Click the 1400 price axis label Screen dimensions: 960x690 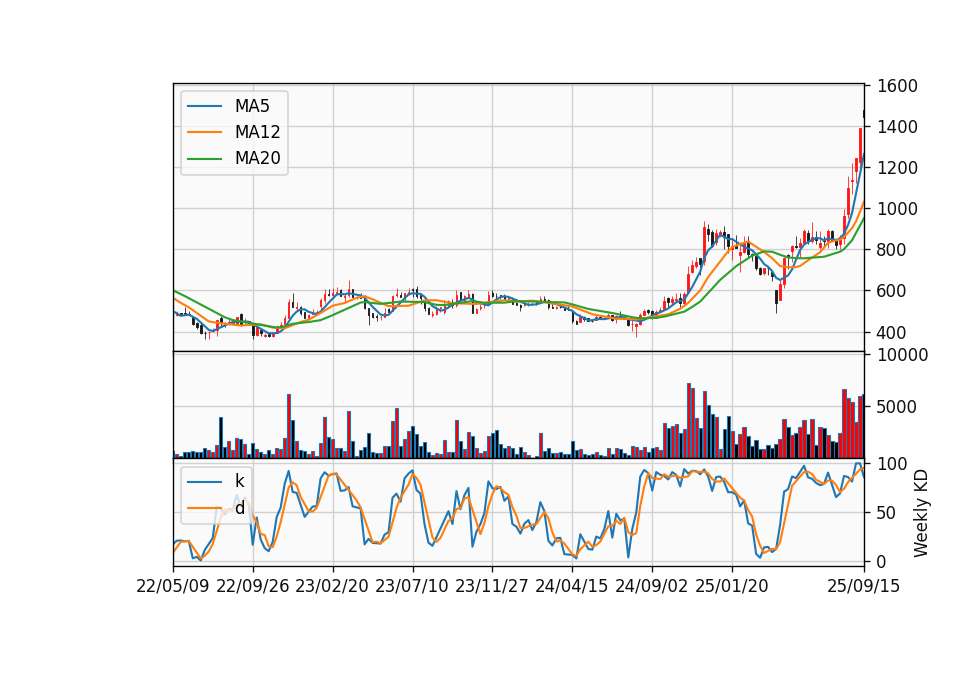coord(898,127)
